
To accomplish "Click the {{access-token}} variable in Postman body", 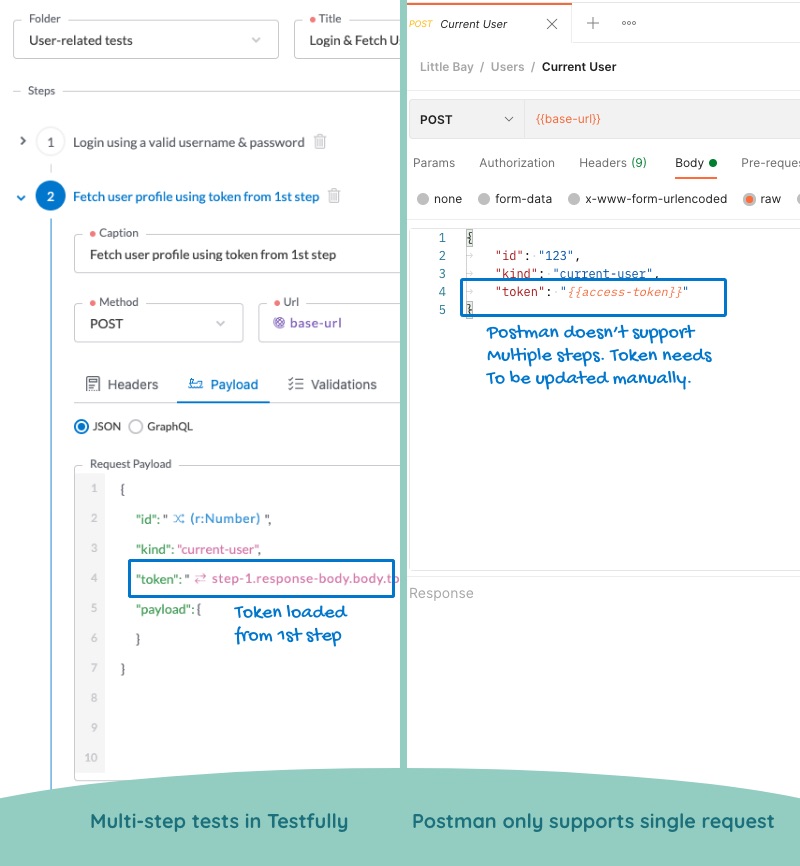I will (x=624, y=292).
